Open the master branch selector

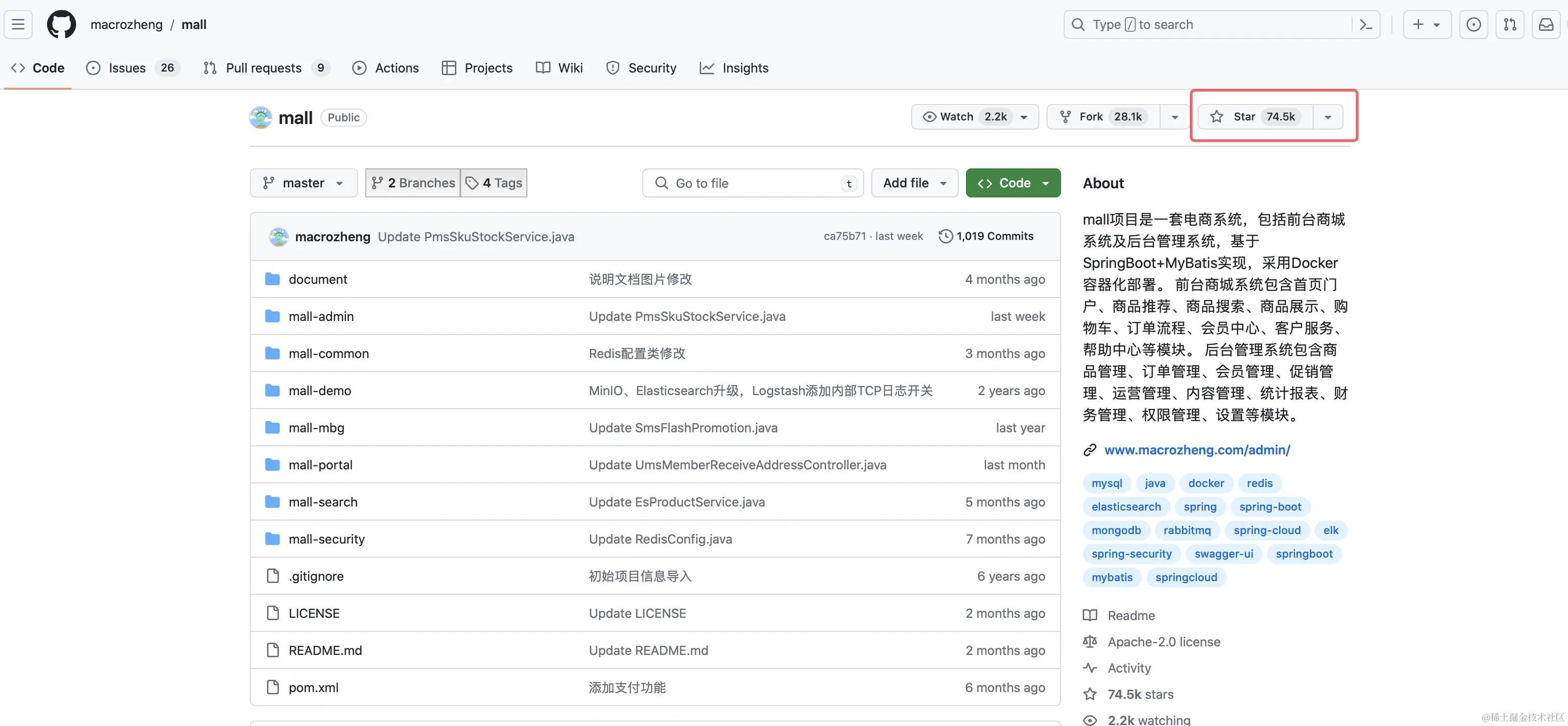point(303,183)
